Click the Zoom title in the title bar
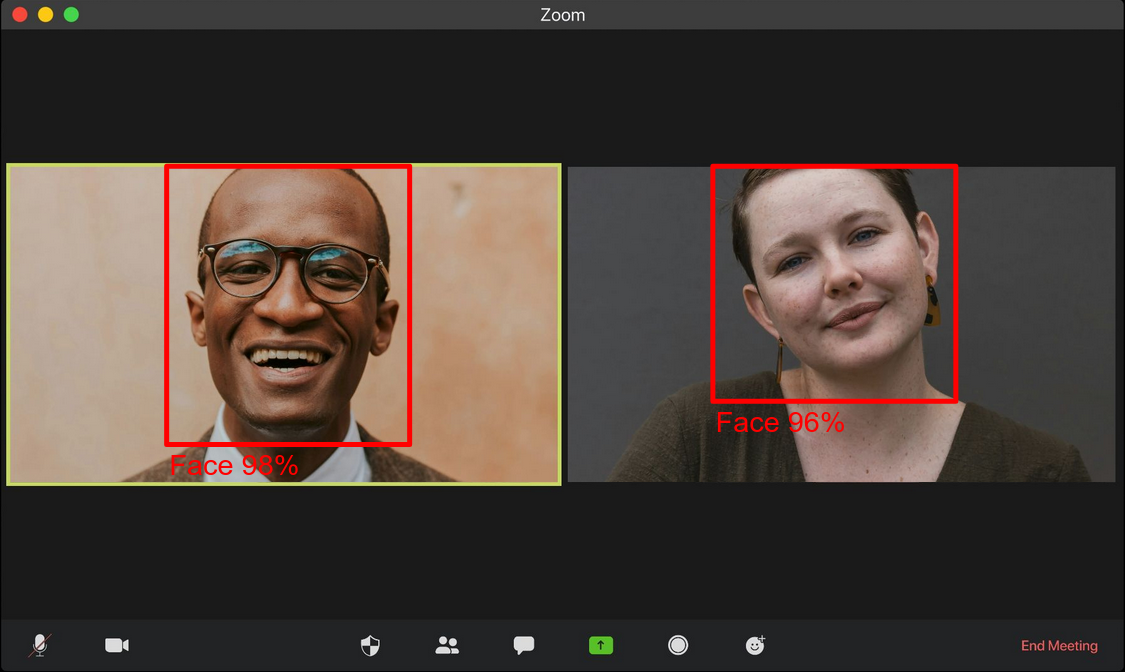The height and width of the screenshot is (672, 1125). pos(562,15)
